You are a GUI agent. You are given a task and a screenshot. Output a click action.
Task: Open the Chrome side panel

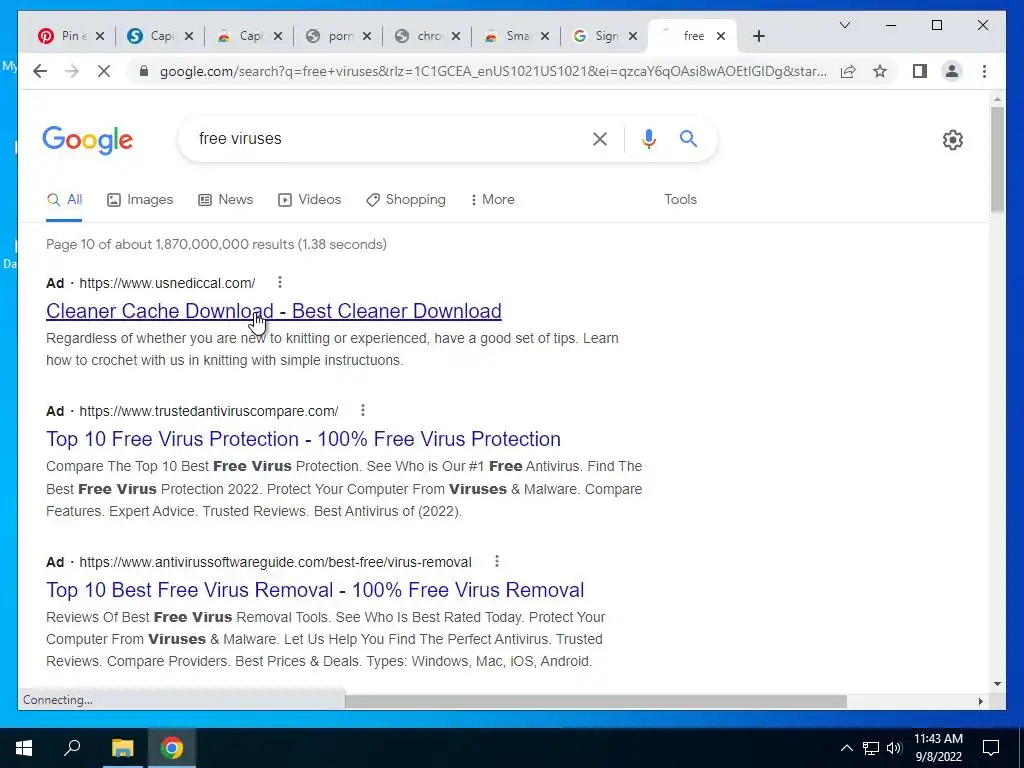tap(920, 71)
